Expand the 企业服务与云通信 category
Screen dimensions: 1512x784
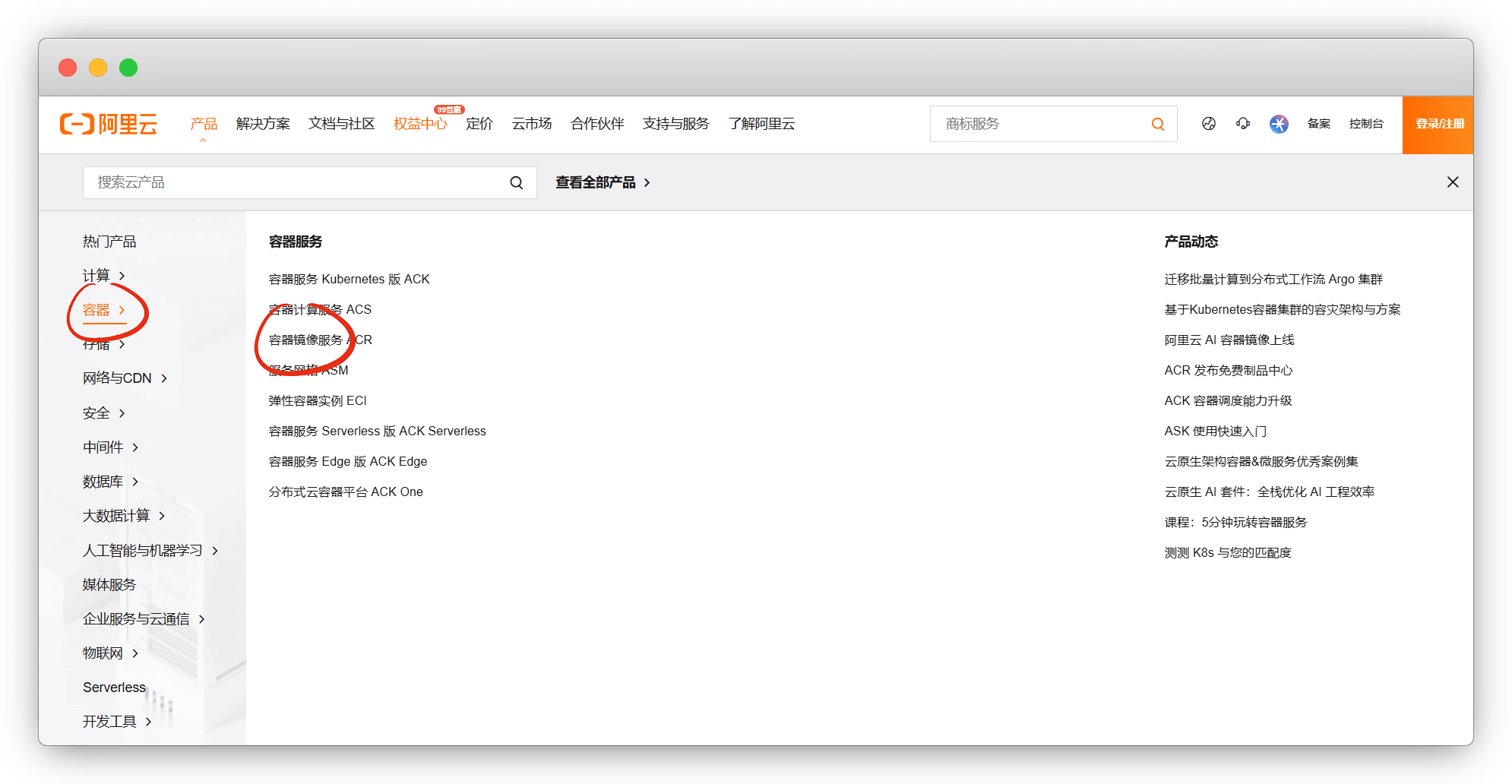[144, 619]
